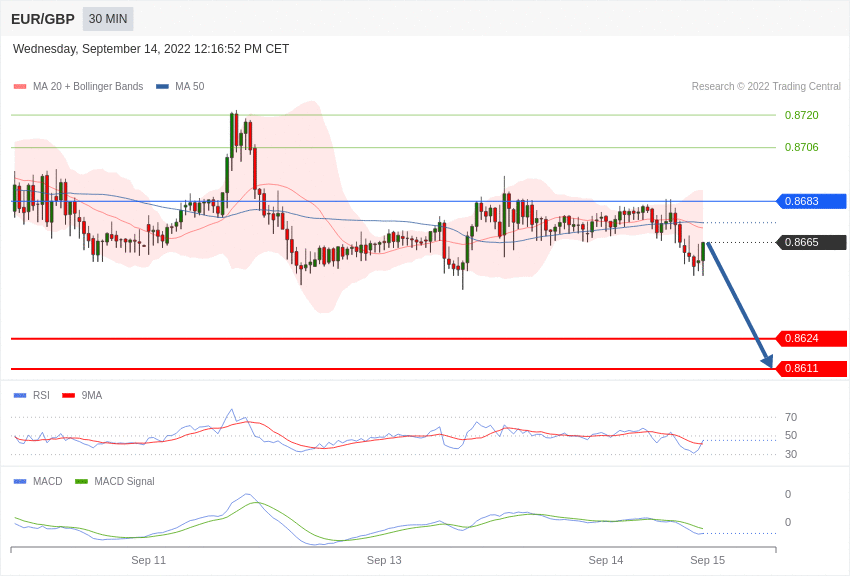Click the MACD blue legend swatch
Screen dimensions: 850x576
coord(20,481)
